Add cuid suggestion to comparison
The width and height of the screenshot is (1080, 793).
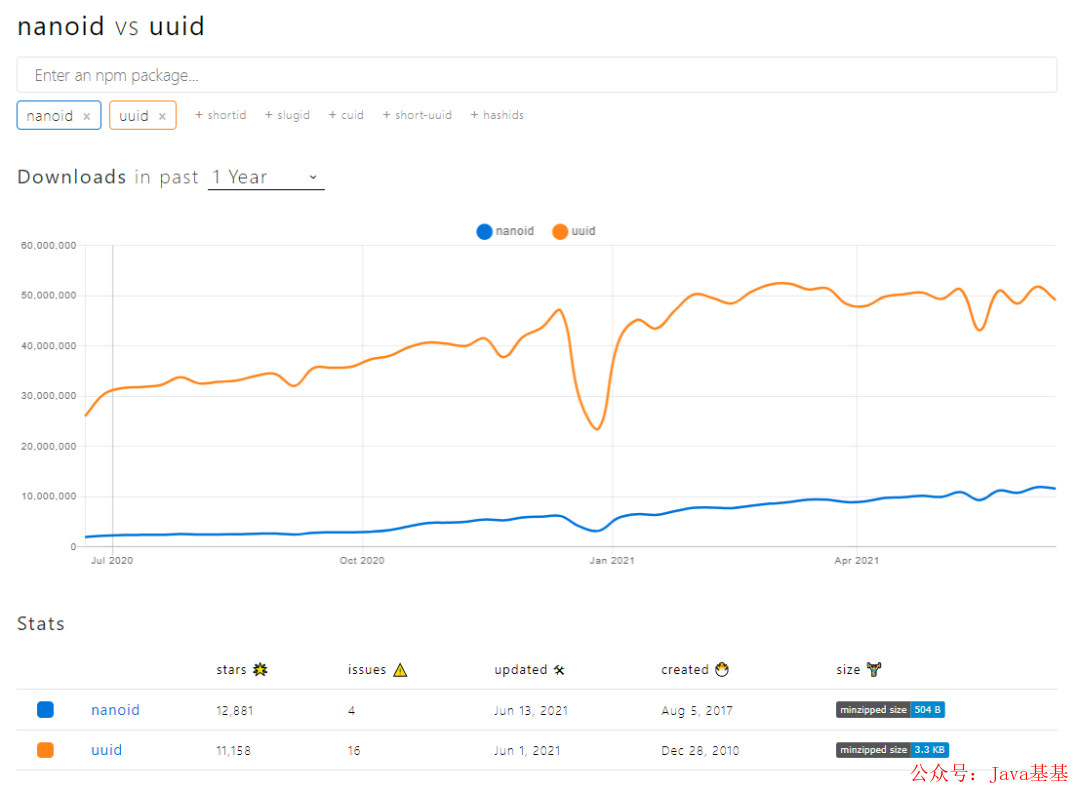(346, 115)
